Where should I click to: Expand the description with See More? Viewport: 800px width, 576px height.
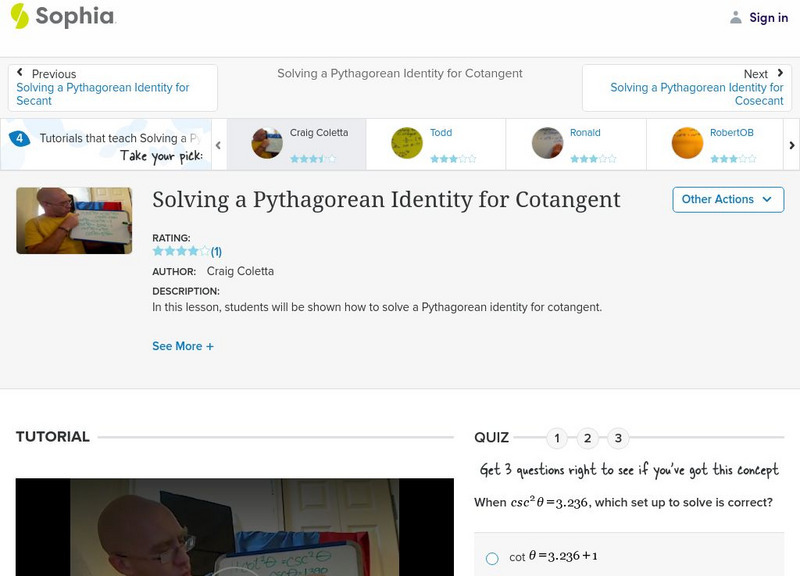pos(183,346)
